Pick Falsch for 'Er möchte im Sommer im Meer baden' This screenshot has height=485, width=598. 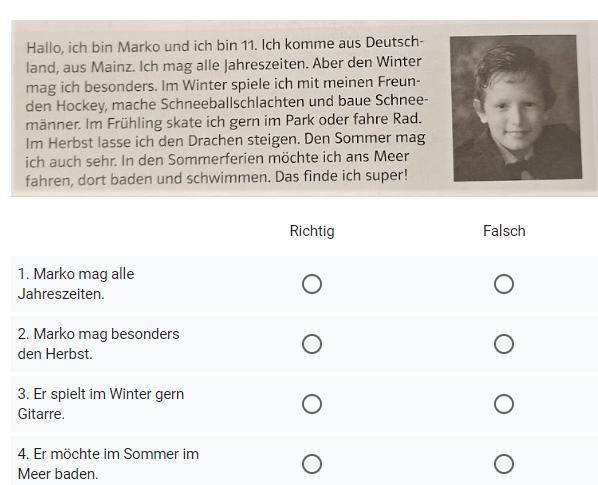(x=503, y=464)
